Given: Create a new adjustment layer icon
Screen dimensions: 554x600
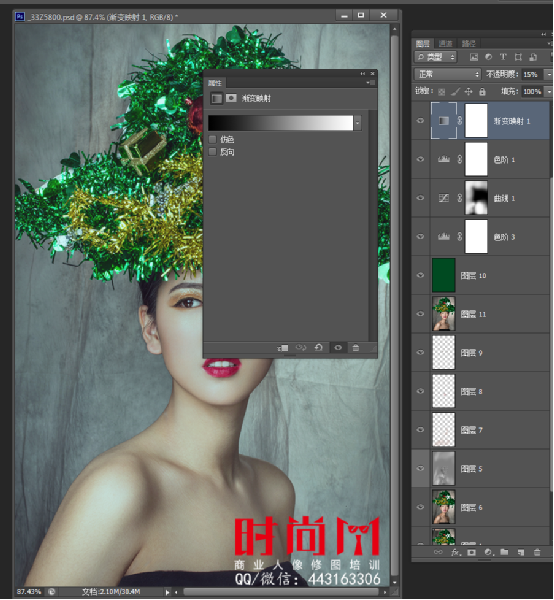Looking at the screenshot, I should point(489,552).
